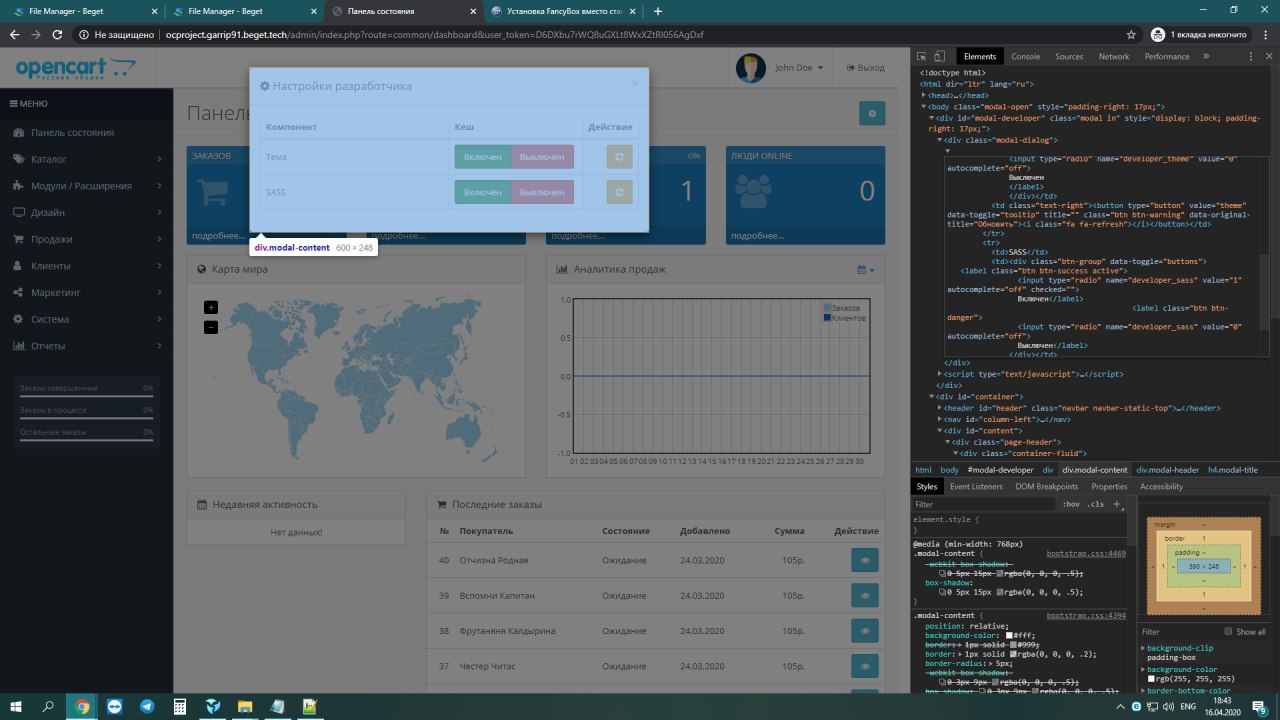Click the Выход logout link

click(865, 68)
